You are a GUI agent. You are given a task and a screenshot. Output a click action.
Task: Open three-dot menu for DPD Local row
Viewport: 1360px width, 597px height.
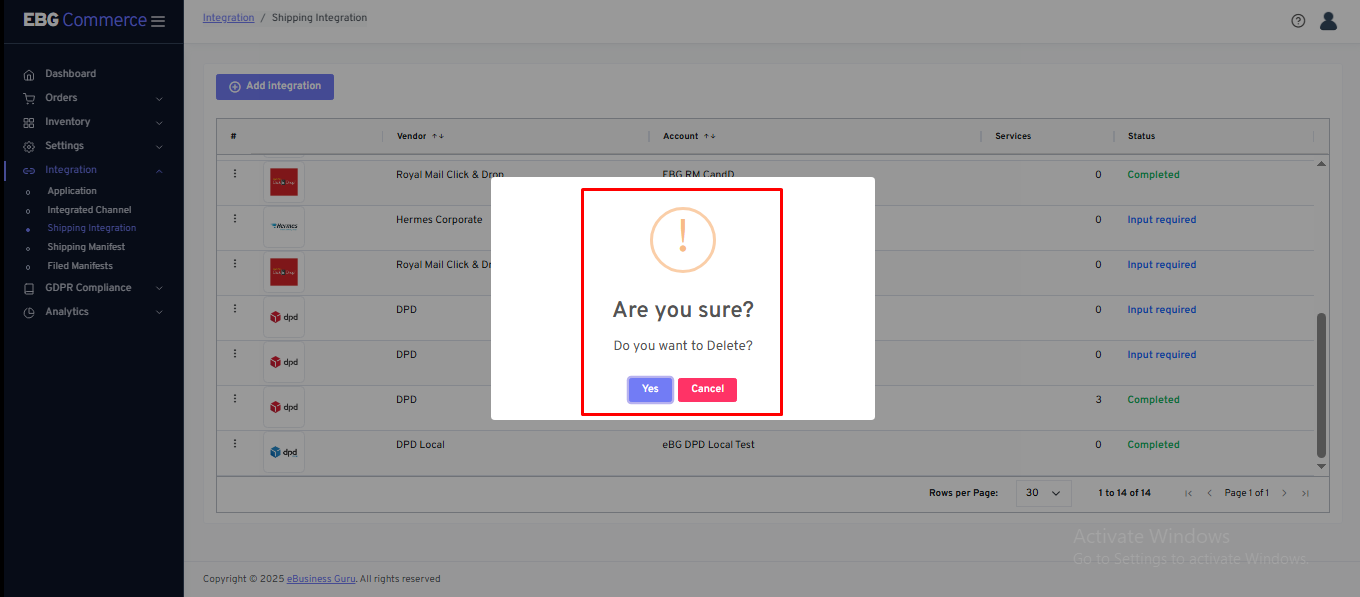point(235,444)
